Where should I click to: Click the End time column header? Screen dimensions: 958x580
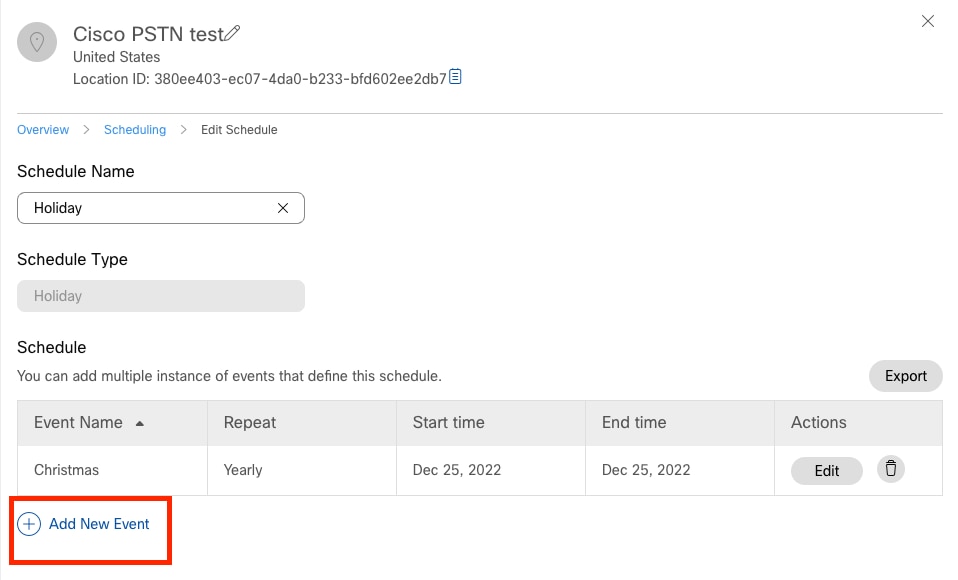[x=679, y=423]
